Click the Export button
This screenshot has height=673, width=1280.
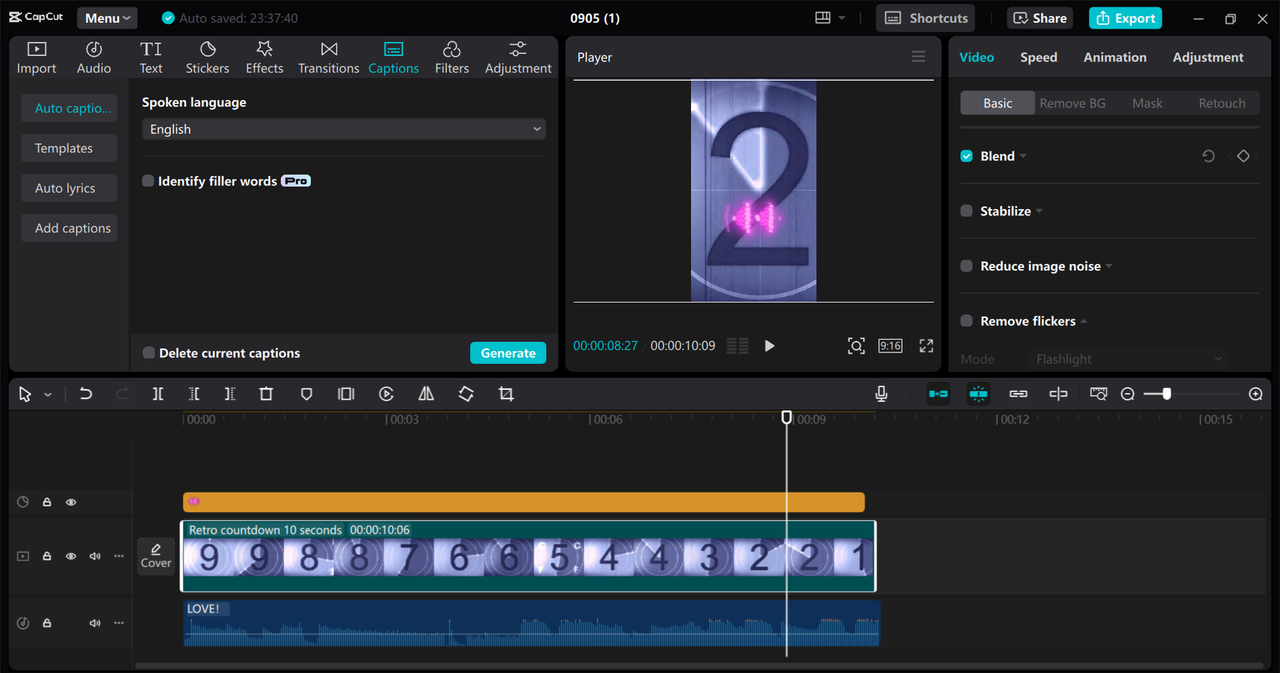tap(1125, 18)
